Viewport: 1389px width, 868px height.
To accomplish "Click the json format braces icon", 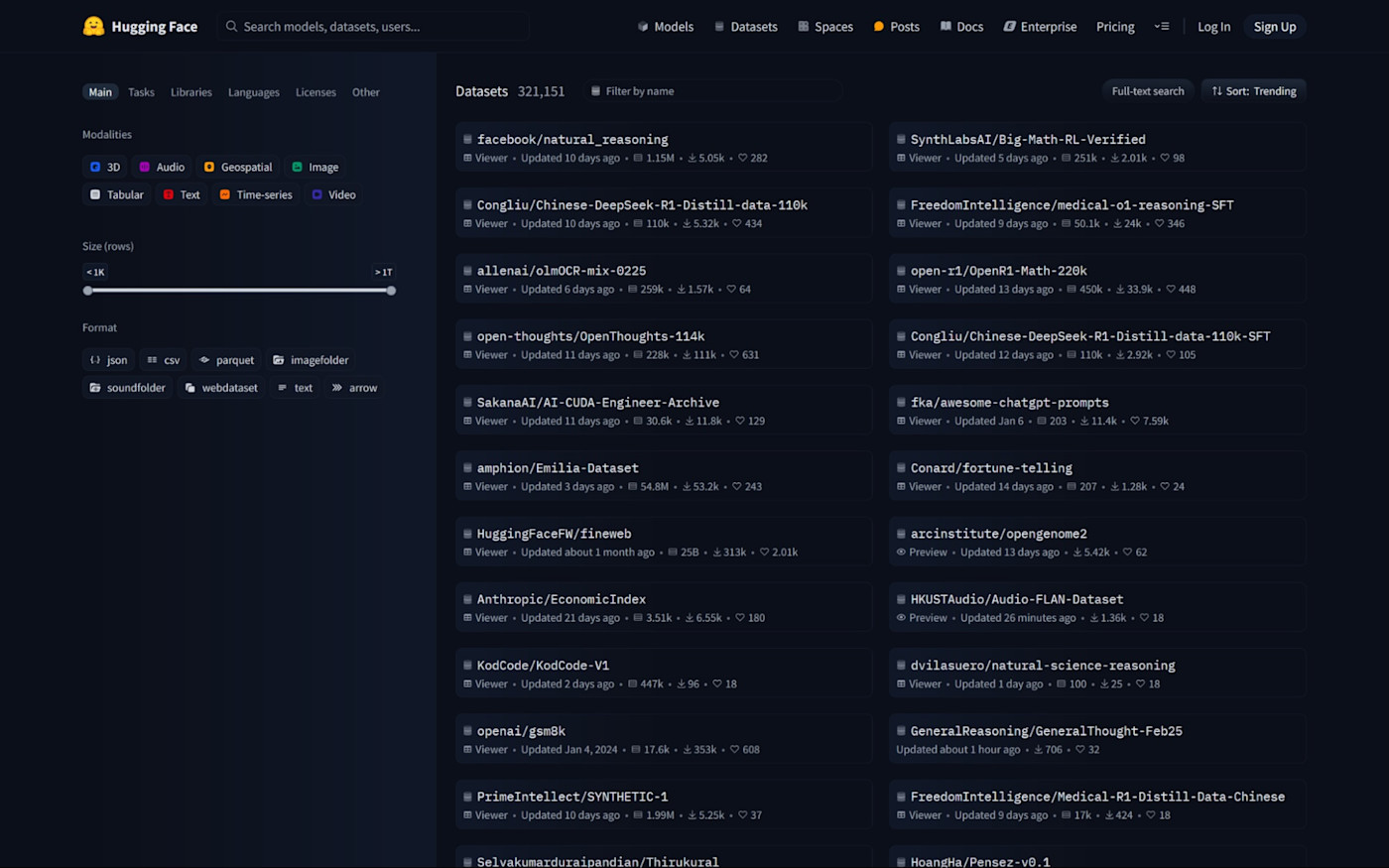I will [95, 360].
